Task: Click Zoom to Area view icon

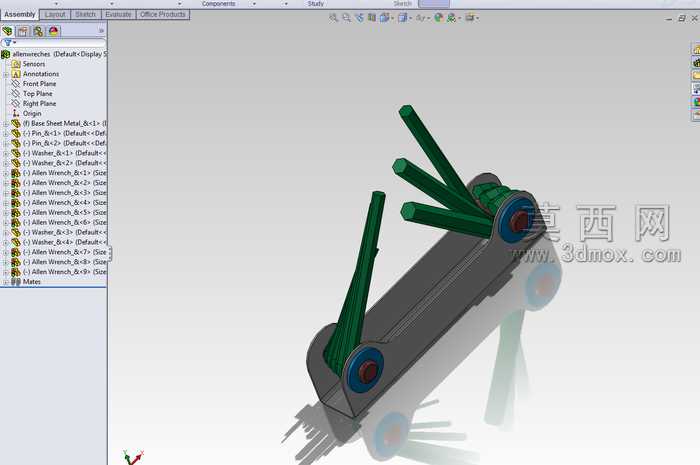Action: tap(346, 18)
